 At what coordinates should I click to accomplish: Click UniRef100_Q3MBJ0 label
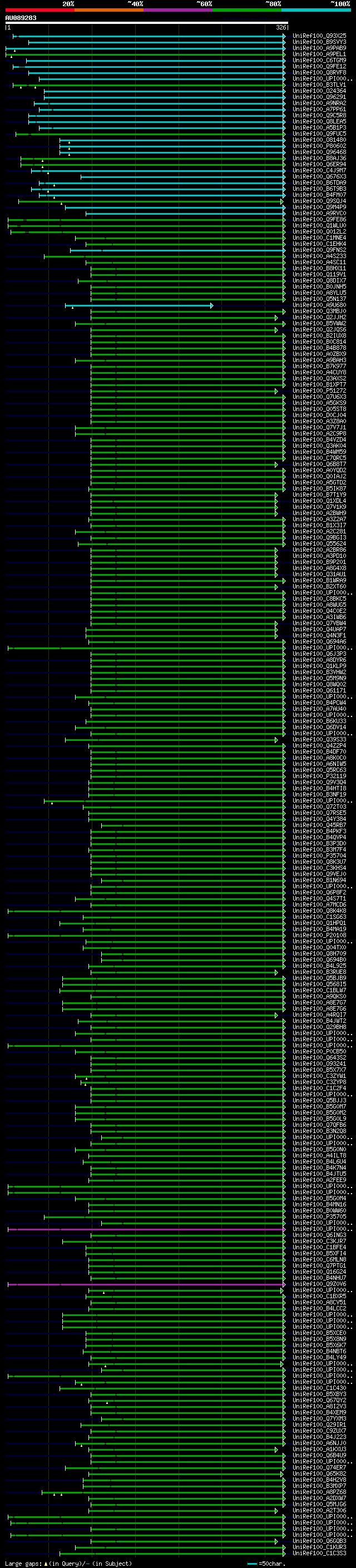click(319, 311)
